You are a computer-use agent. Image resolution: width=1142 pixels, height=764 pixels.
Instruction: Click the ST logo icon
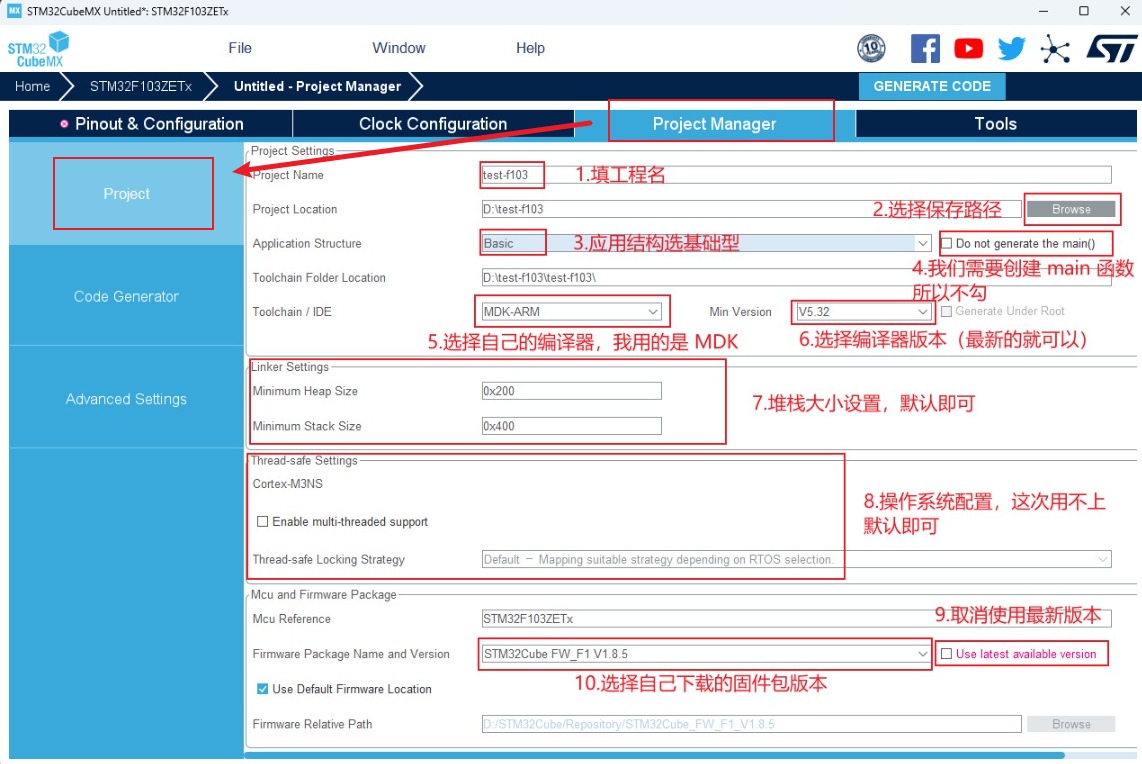pos(1111,49)
